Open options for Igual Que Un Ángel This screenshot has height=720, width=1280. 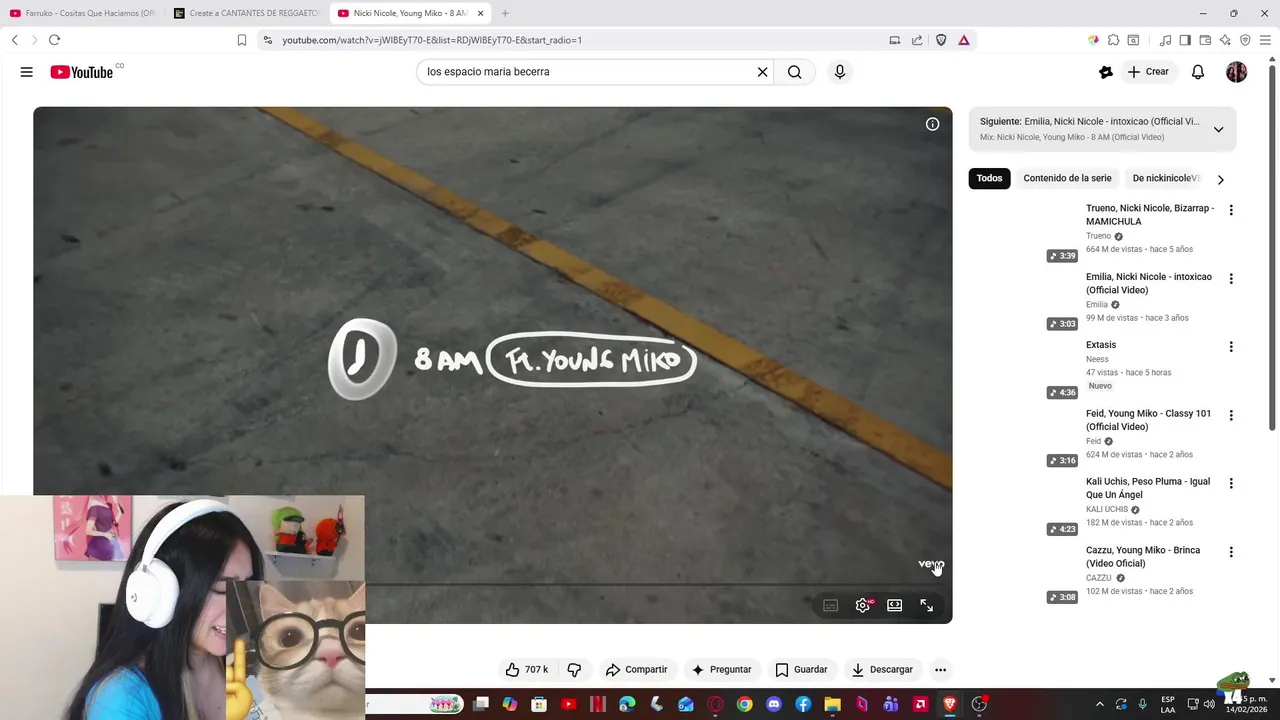[x=1231, y=483]
